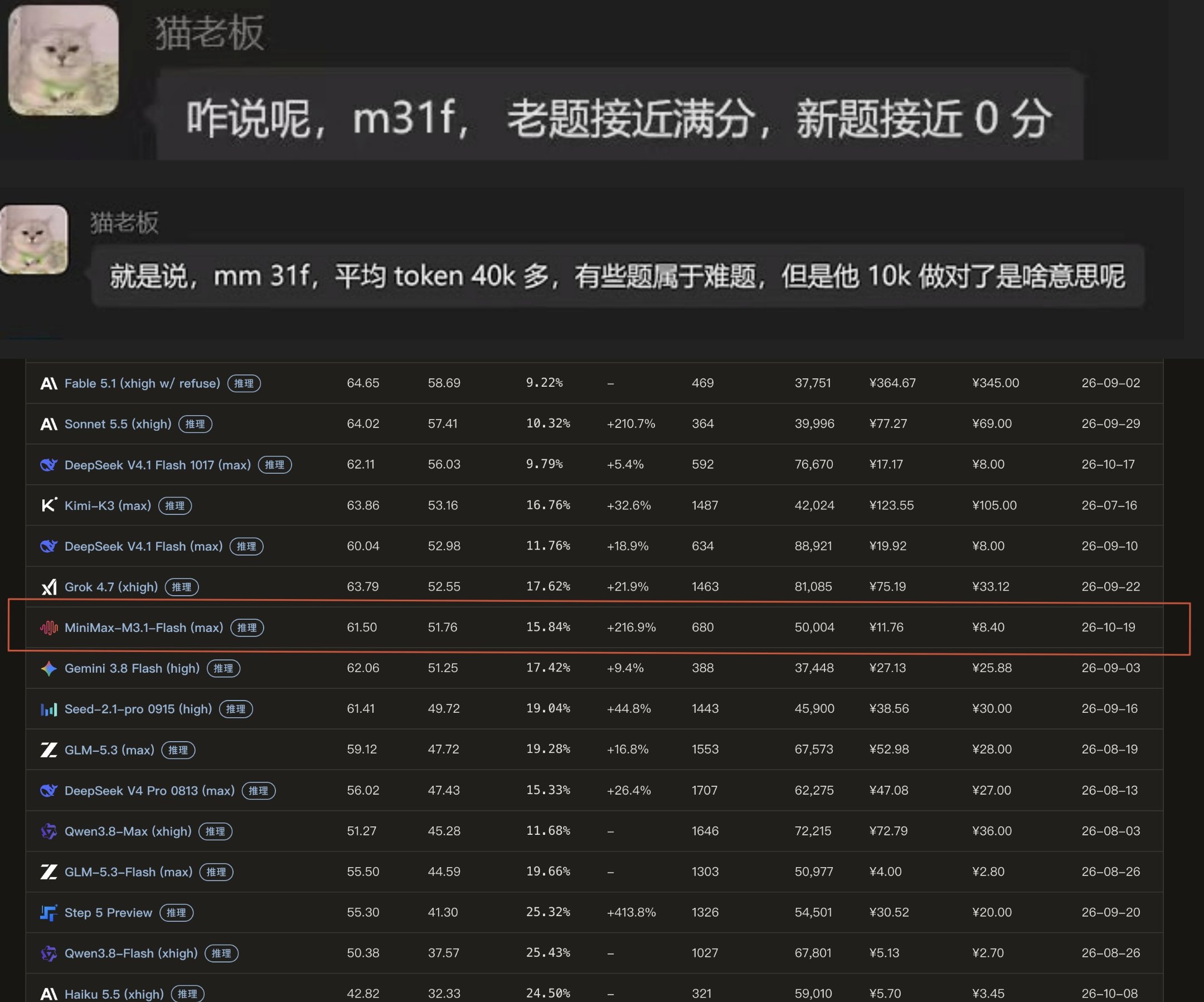Viewport: 1204px width, 1002px height.
Task: Click the Z logo beside GLM-5.3-Flash
Action: tap(48, 872)
